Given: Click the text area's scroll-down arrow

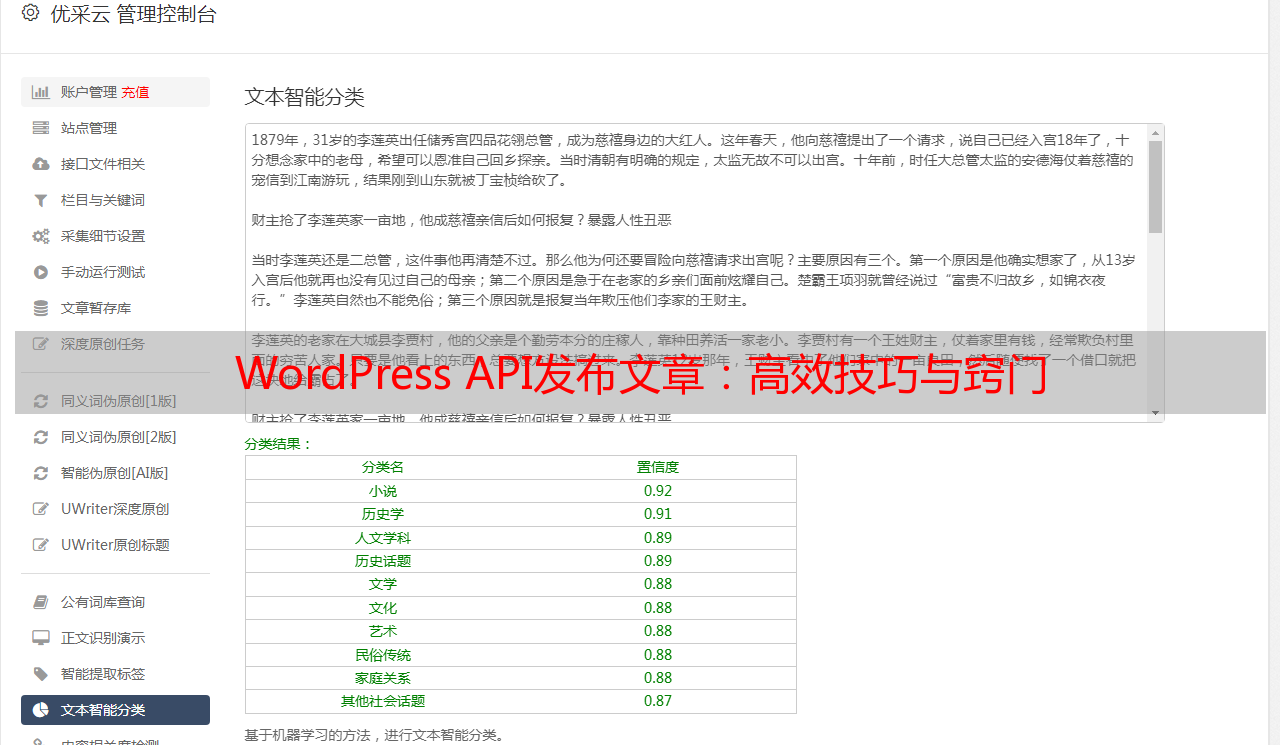Looking at the screenshot, I should tap(1155, 412).
